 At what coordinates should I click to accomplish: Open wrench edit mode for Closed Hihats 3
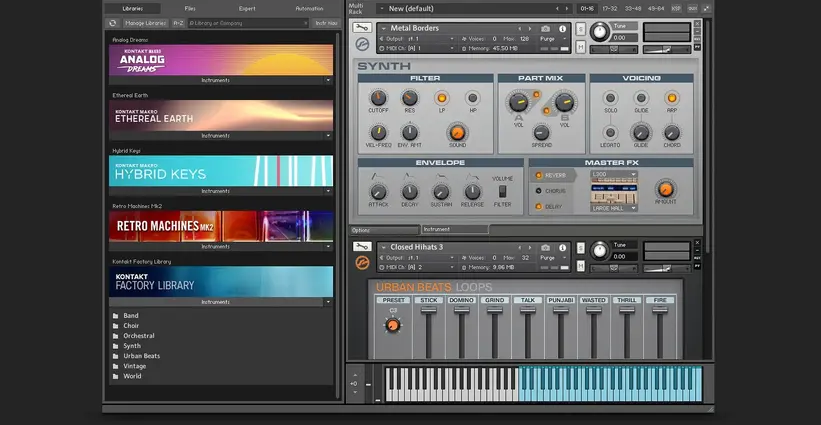coord(362,247)
